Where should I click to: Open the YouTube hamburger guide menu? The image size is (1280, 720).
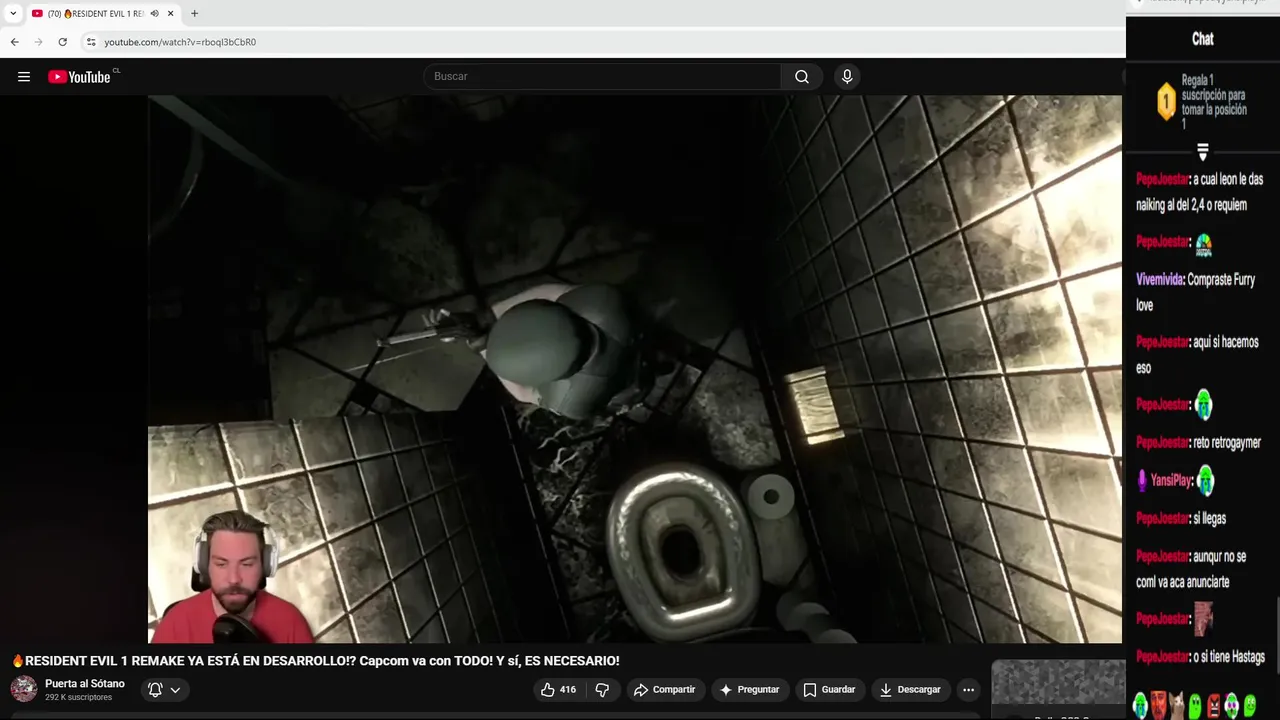pyautogui.click(x=24, y=77)
